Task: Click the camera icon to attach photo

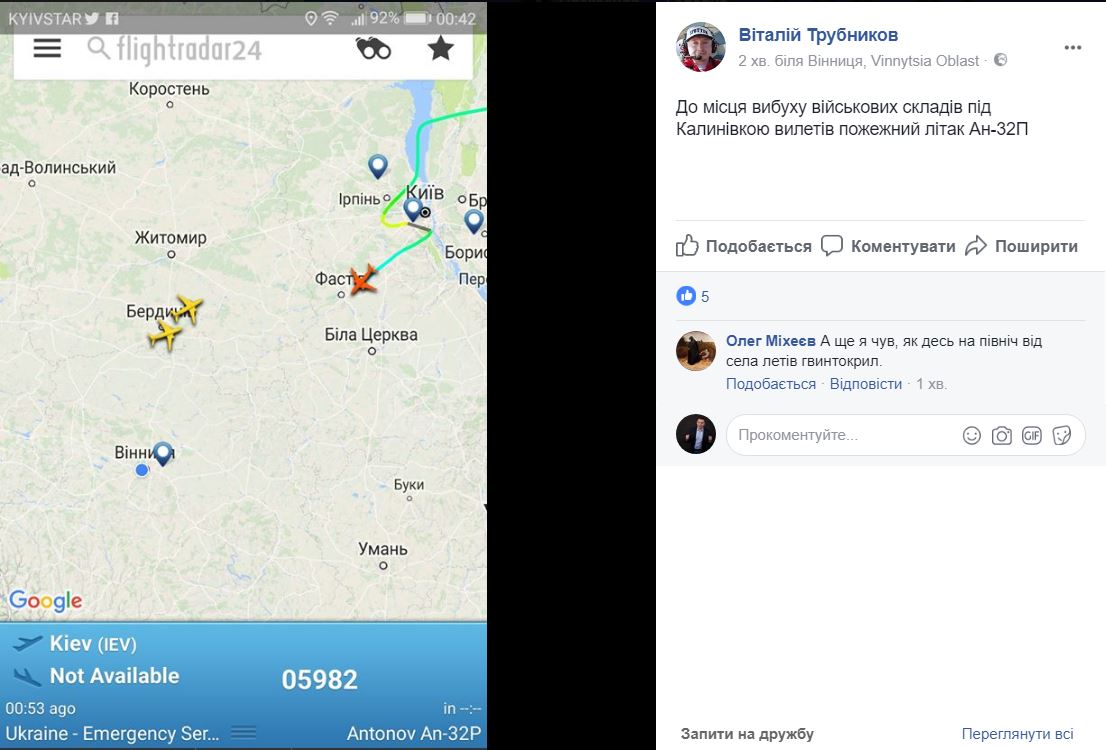Action: click(x=1002, y=435)
